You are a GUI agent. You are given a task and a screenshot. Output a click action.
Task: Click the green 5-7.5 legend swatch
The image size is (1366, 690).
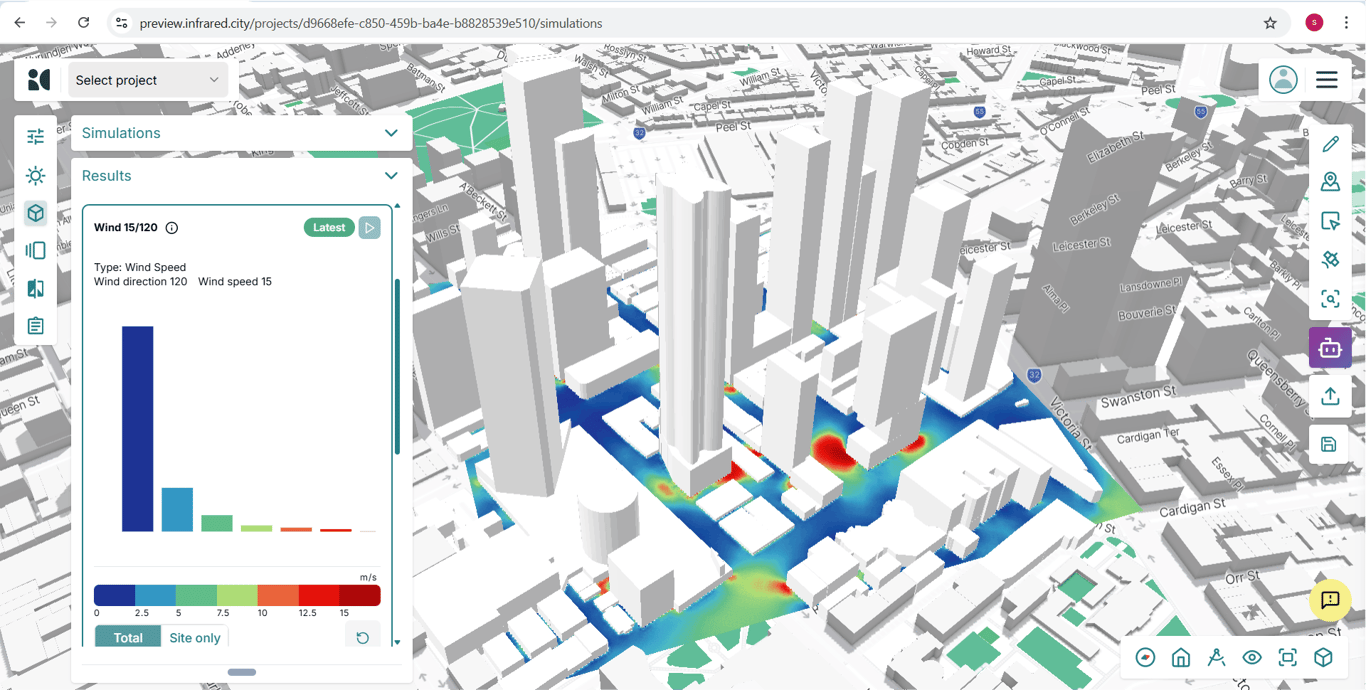(197, 596)
